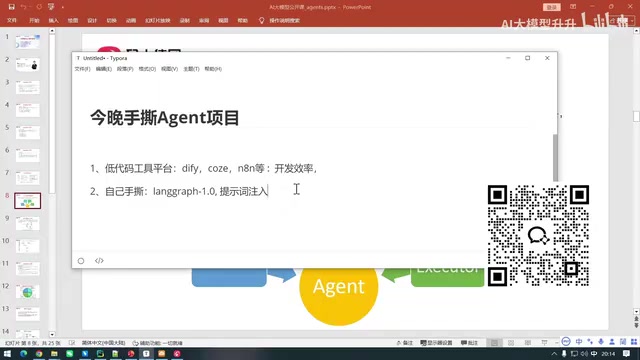Image resolution: width=640 pixels, height=360 pixels.
Task: Click the line starting with 2、自己手撕
Action: [179, 191]
